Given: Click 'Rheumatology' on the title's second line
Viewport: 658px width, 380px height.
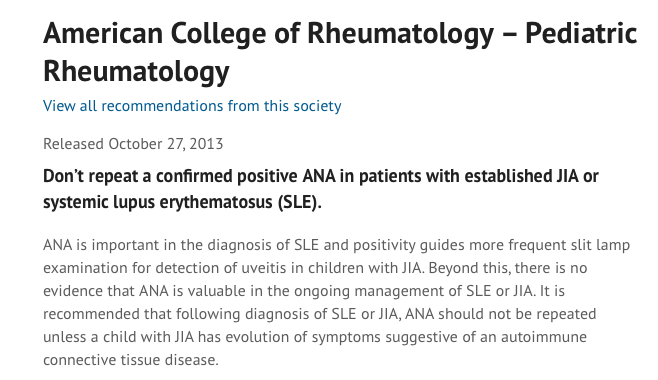Looking at the screenshot, I should coord(136,71).
